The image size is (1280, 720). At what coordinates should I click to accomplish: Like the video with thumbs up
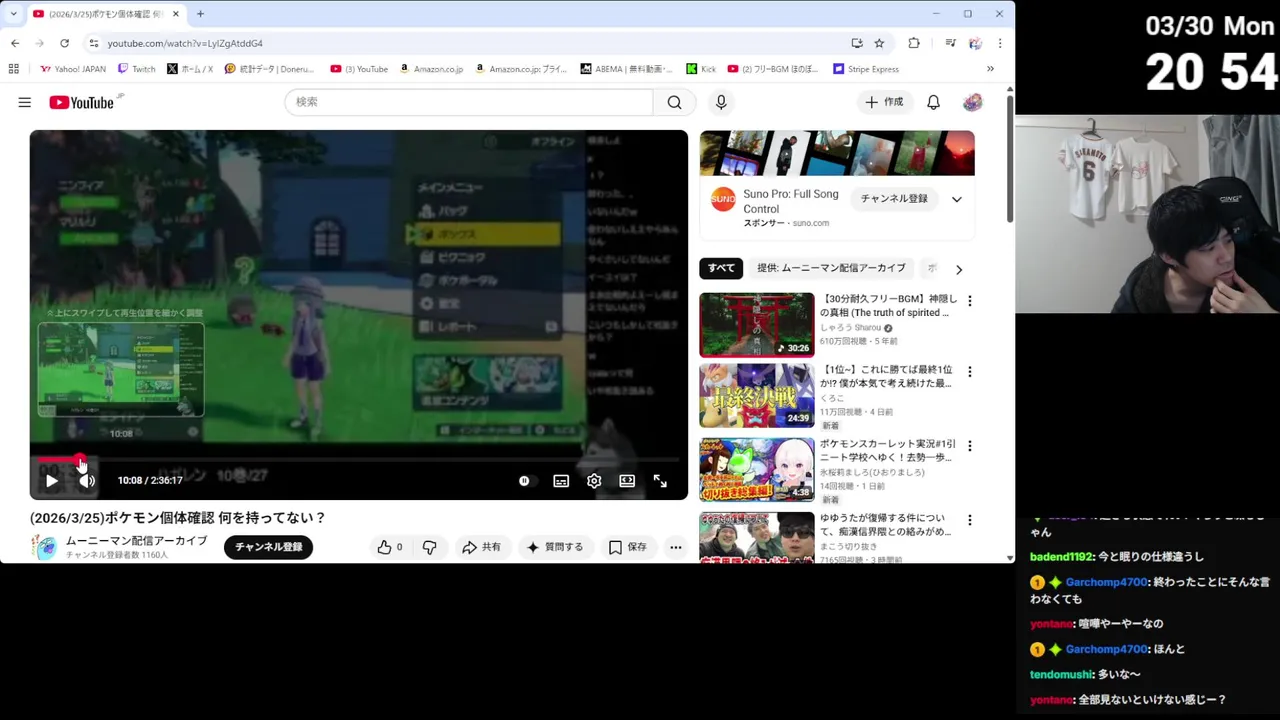tap(389, 547)
